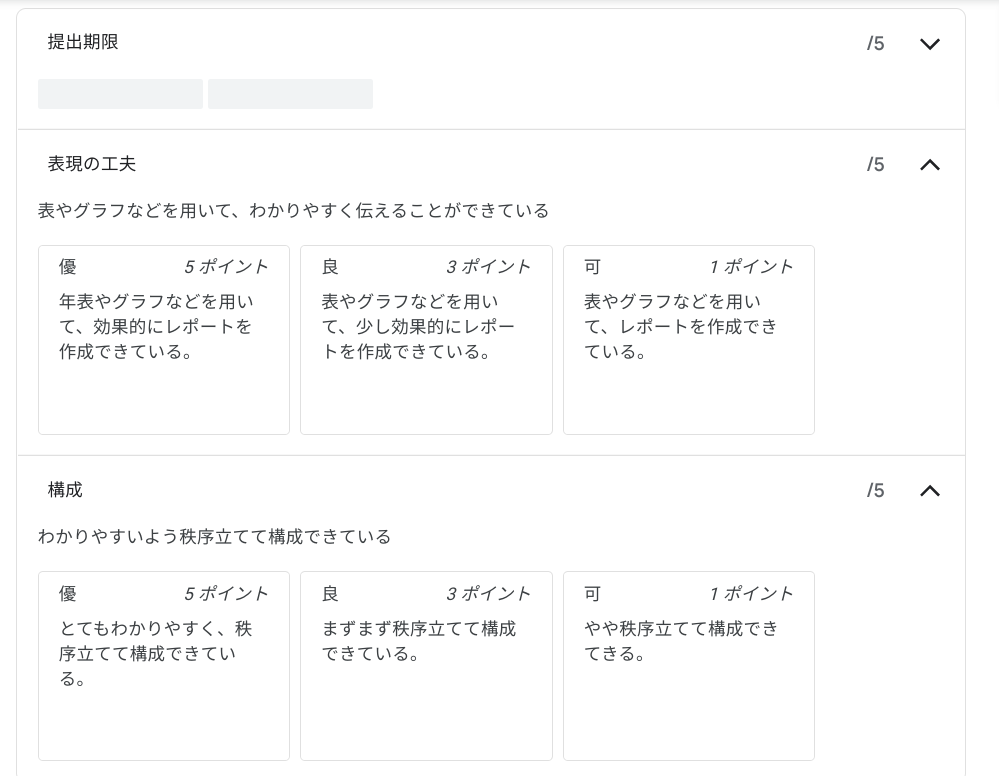Collapse the 表現の工夫 criterion chevron
Screen dimensions: 999x776
pos(930,165)
